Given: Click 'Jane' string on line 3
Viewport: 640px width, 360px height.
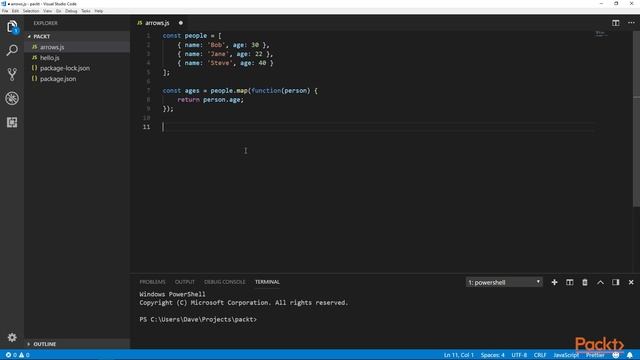Looking at the screenshot, I should tap(218, 54).
